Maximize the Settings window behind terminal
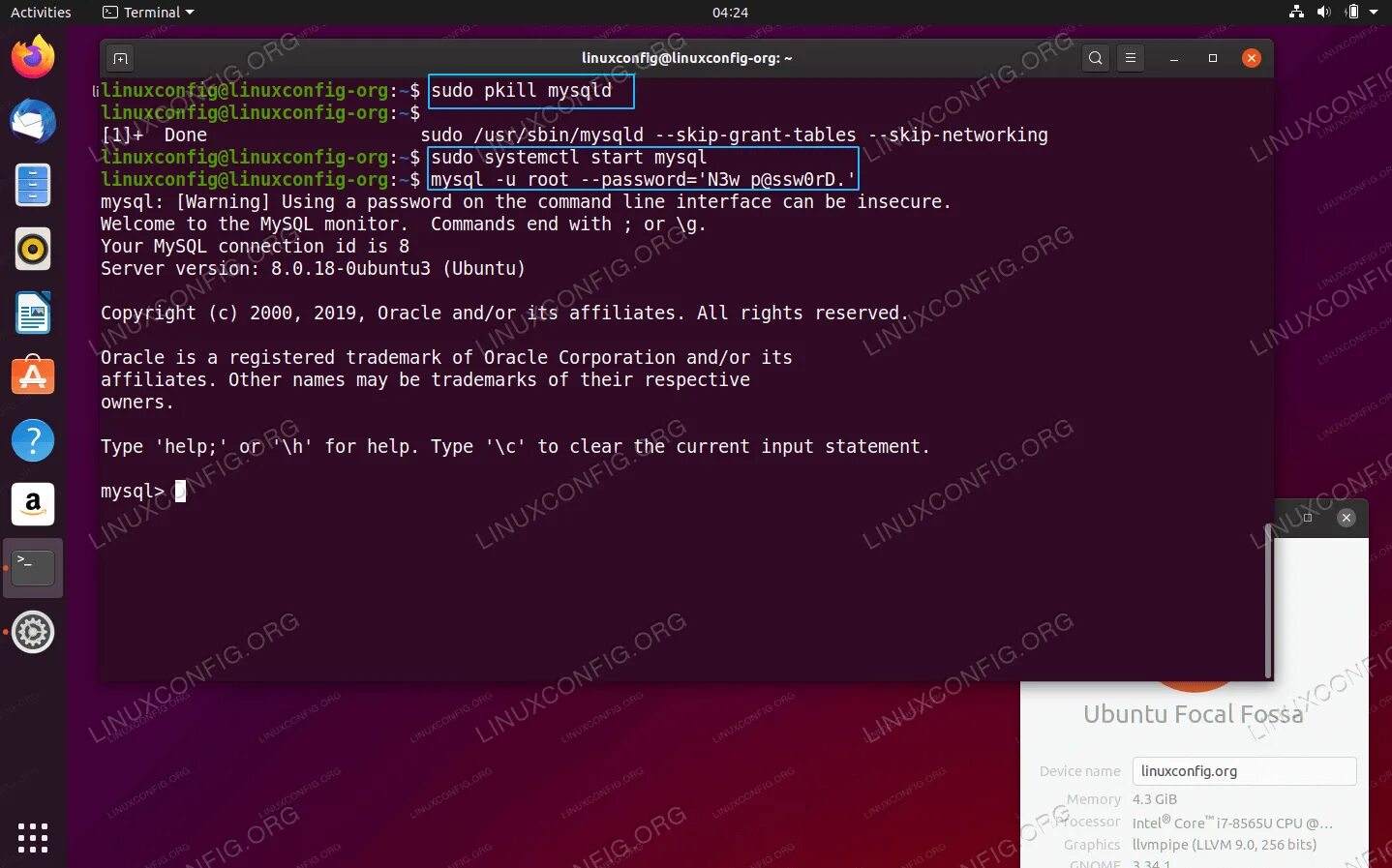The width and height of the screenshot is (1392, 868). (1308, 518)
